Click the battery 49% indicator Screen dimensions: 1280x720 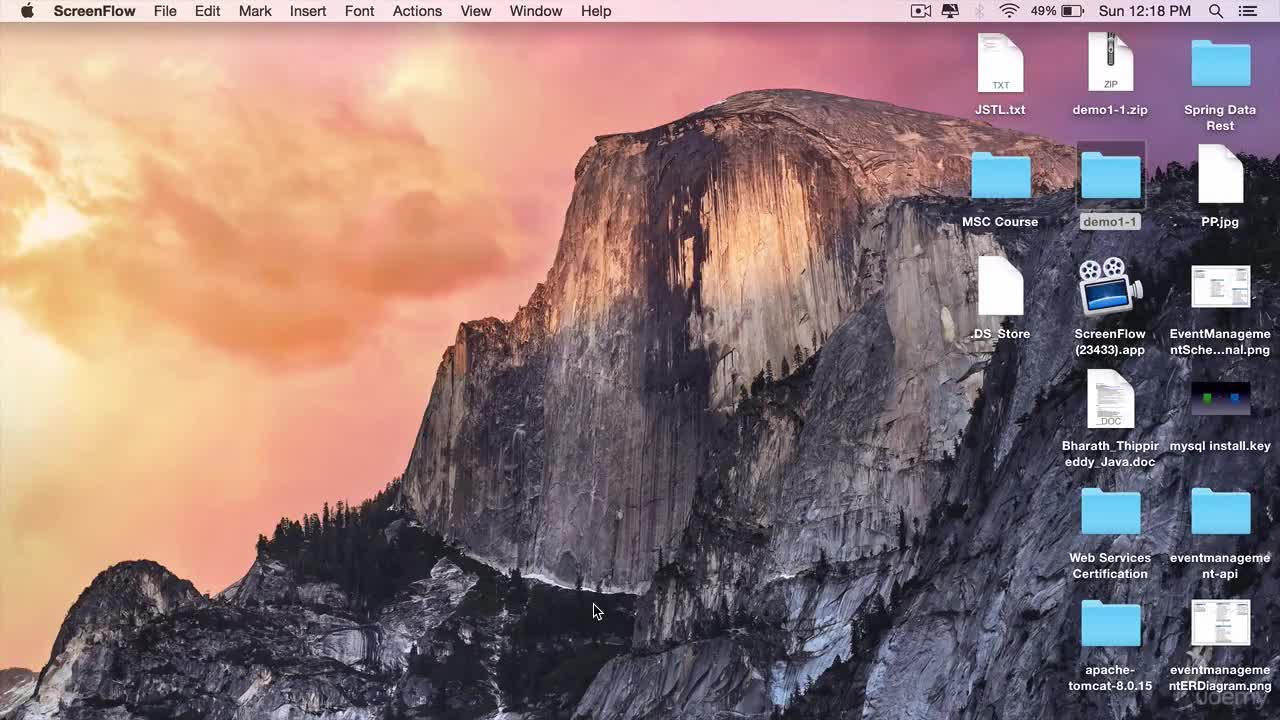(x=1058, y=11)
